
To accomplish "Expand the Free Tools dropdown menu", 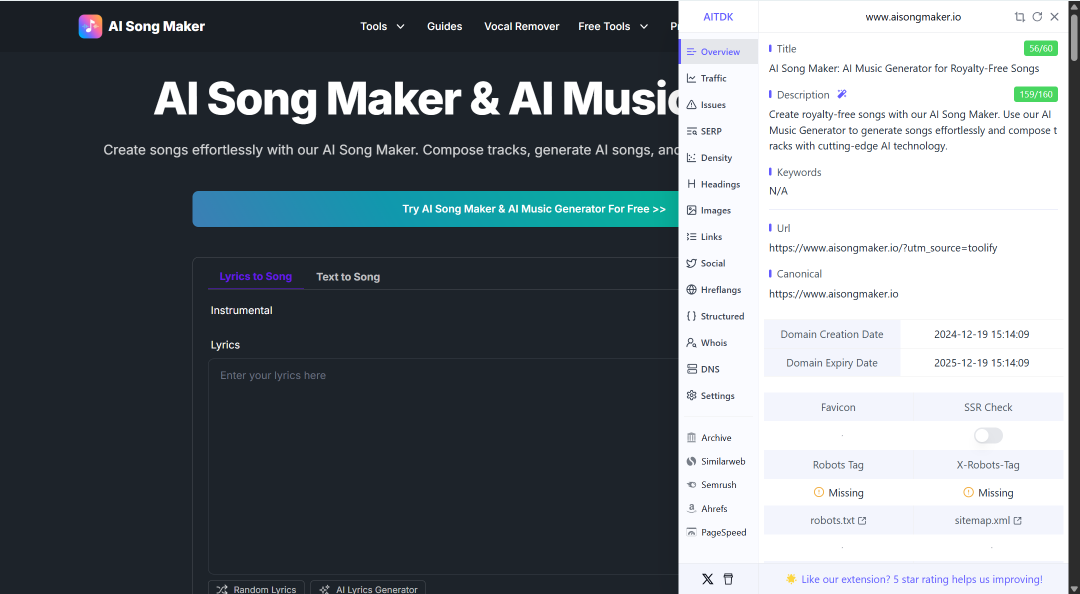I will (x=613, y=26).
